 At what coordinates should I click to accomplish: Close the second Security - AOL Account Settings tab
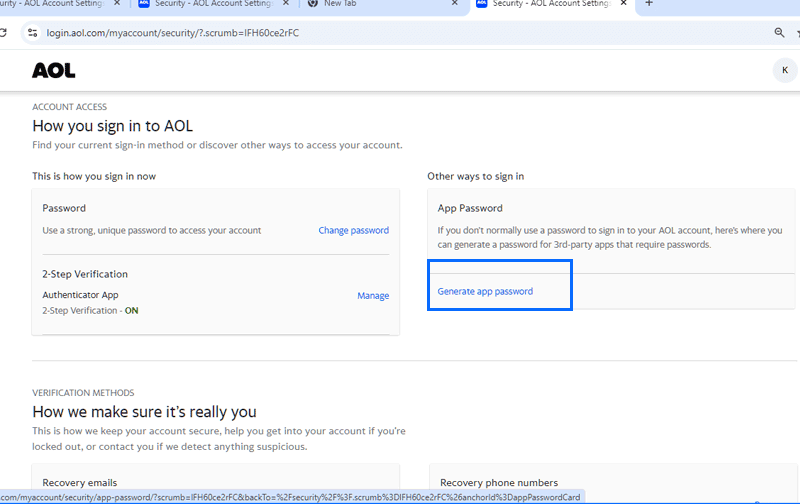[x=286, y=4]
